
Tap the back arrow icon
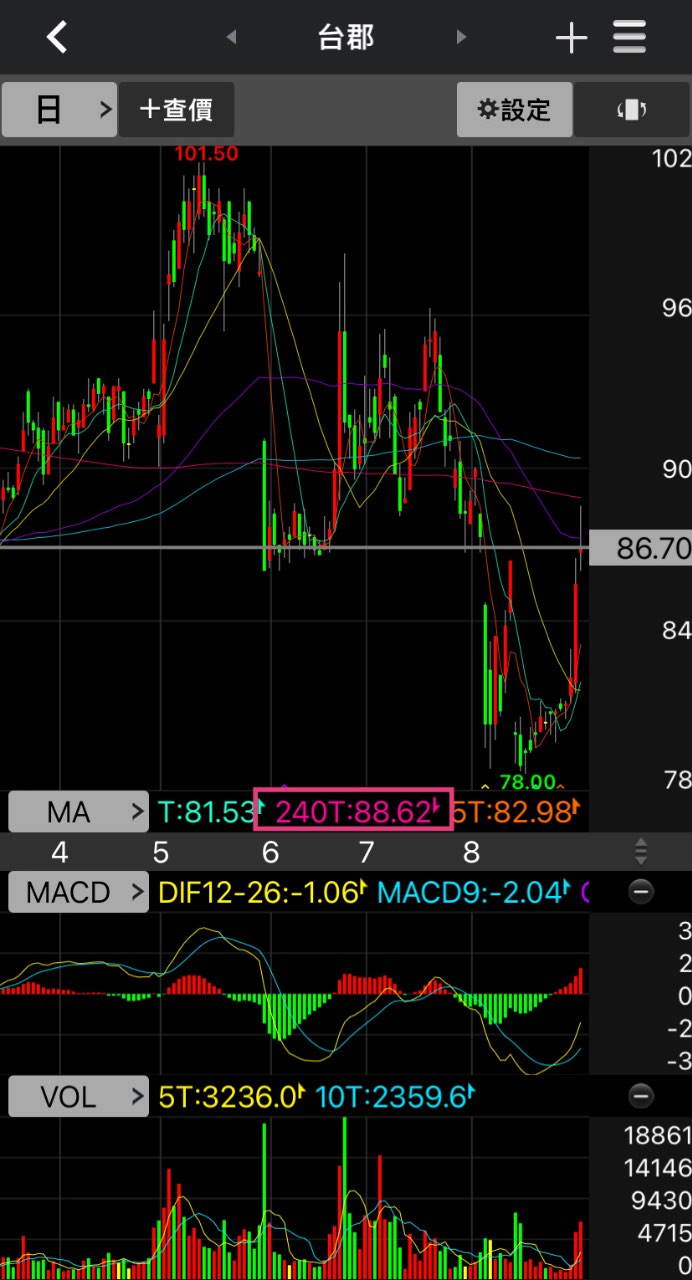click(57, 38)
